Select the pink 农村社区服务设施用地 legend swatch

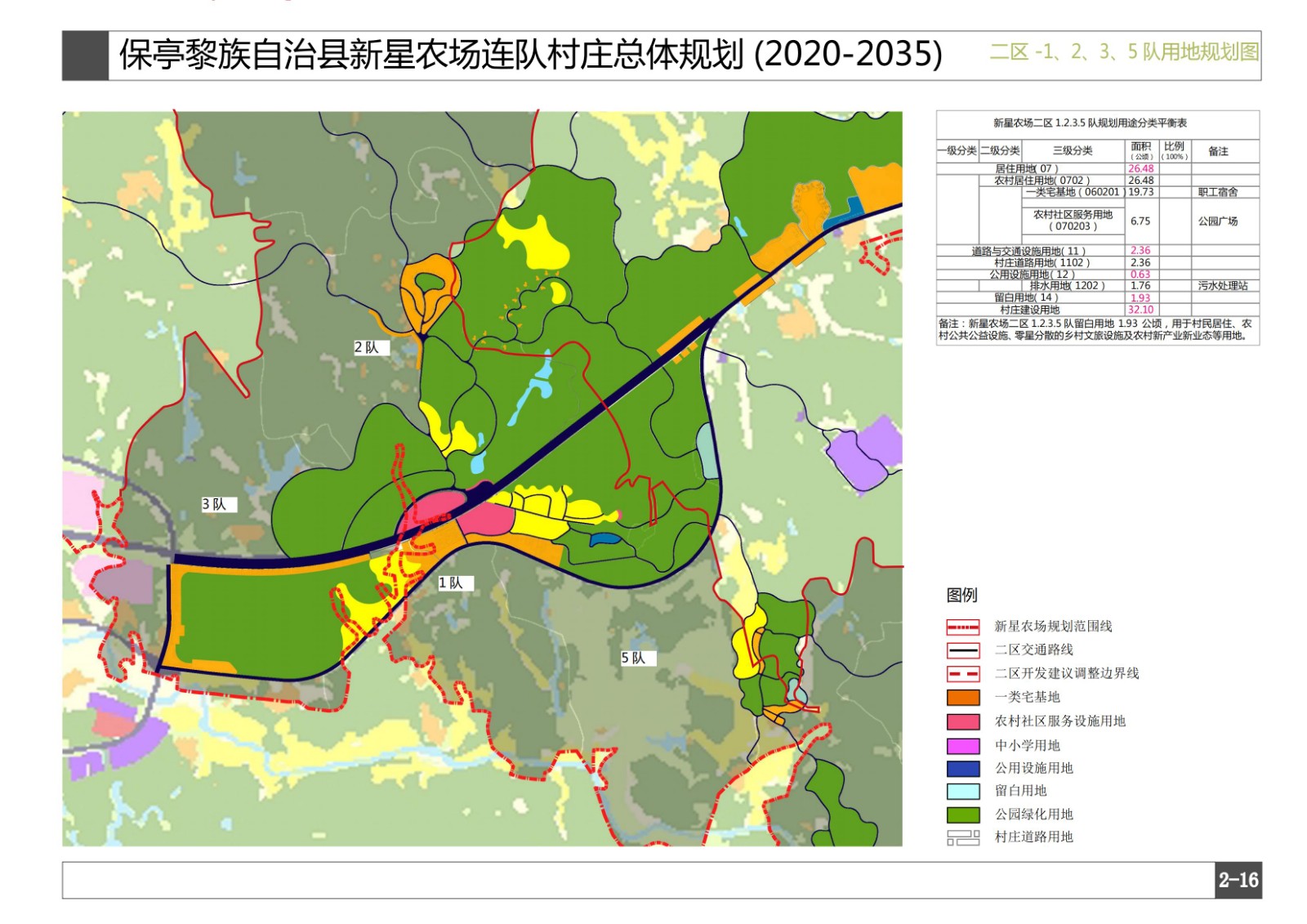(x=962, y=721)
